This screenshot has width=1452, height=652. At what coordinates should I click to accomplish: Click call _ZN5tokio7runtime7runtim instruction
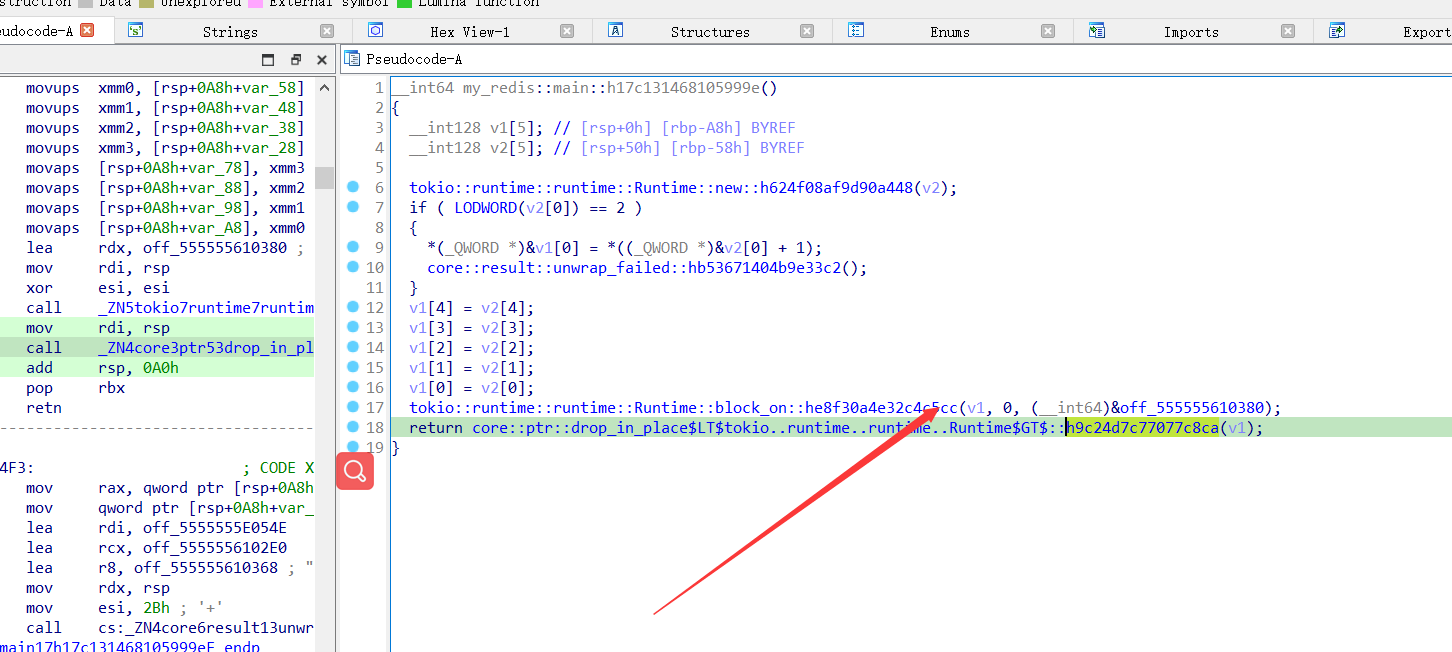tap(170, 307)
